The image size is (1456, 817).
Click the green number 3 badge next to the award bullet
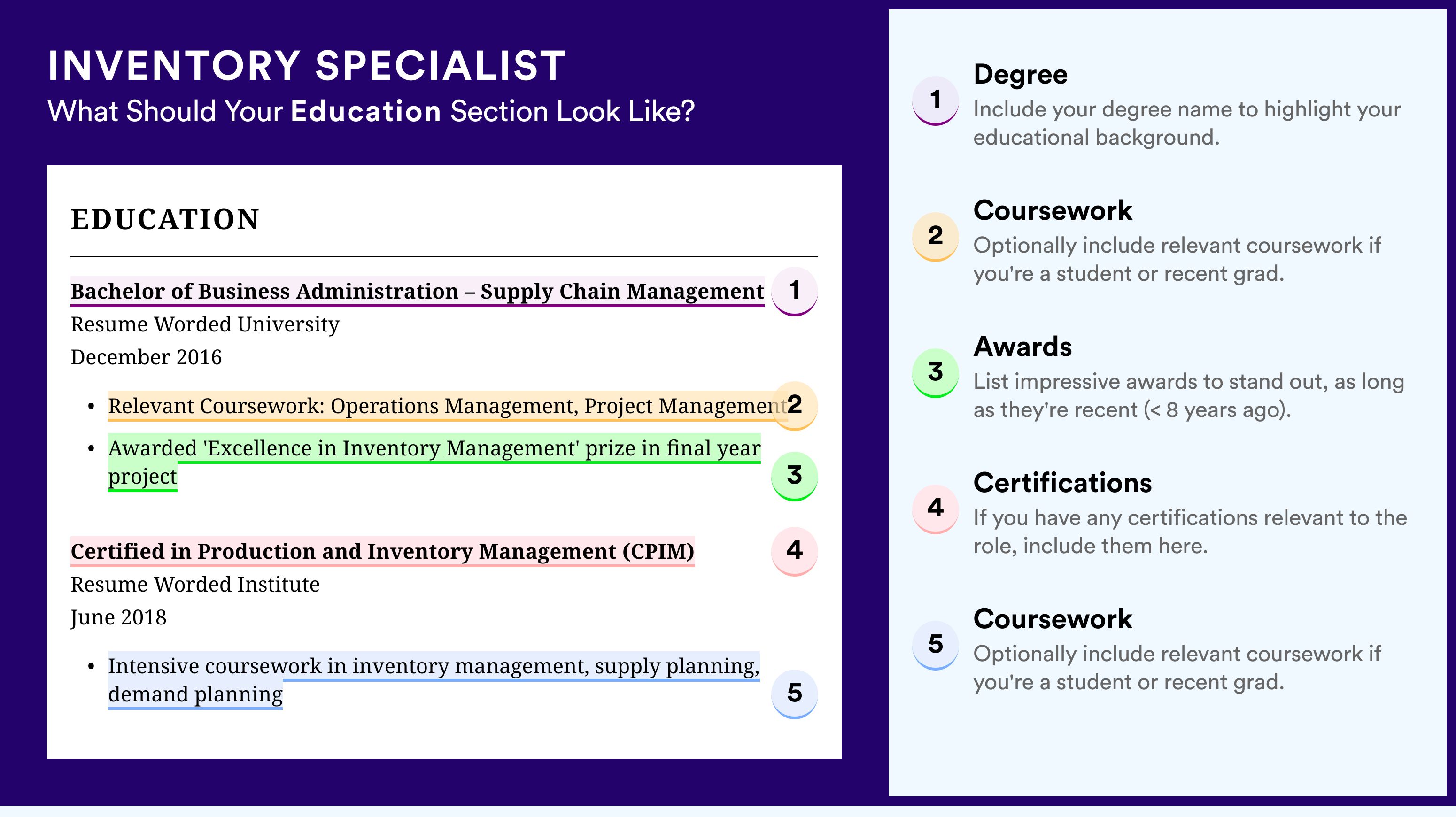tap(794, 476)
